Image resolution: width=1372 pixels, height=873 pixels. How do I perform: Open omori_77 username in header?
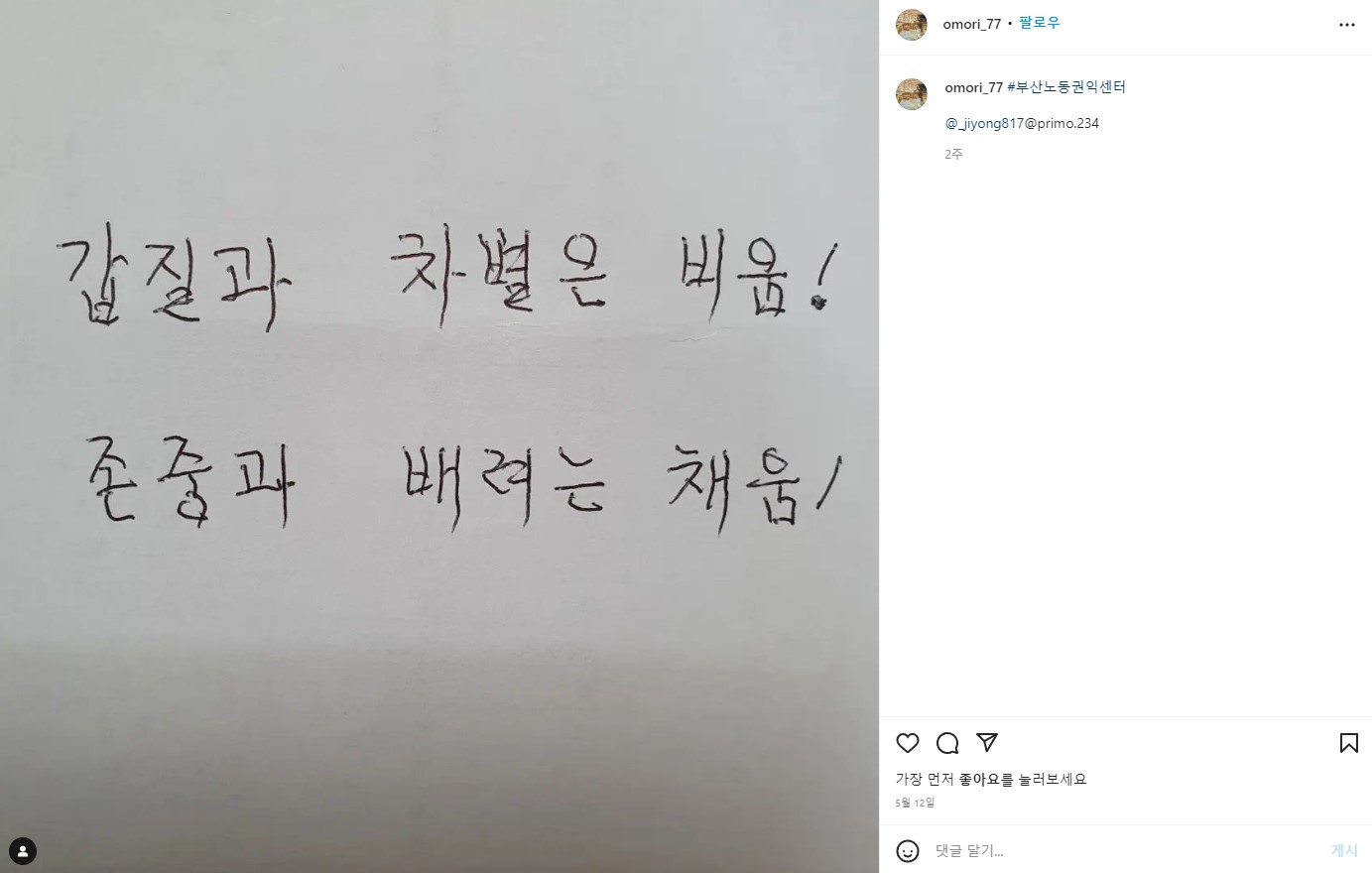pyautogui.click(x=972, y=24)
